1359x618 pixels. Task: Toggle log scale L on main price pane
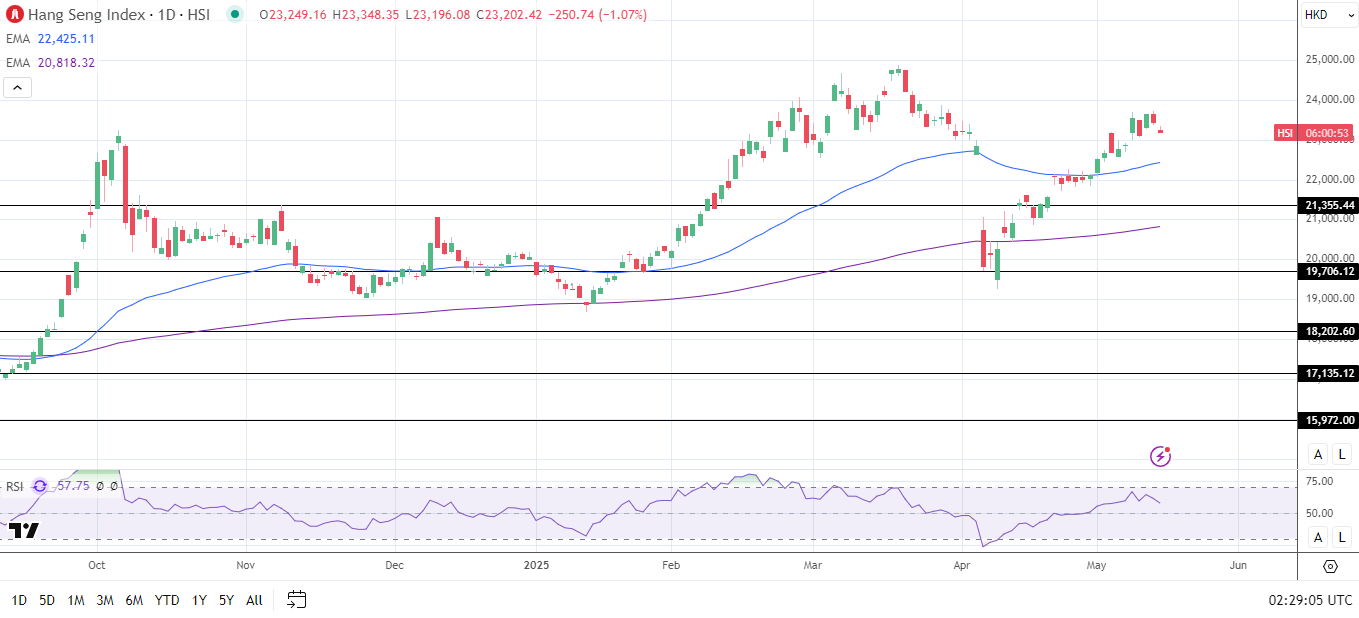click(x=1342, y=455)
